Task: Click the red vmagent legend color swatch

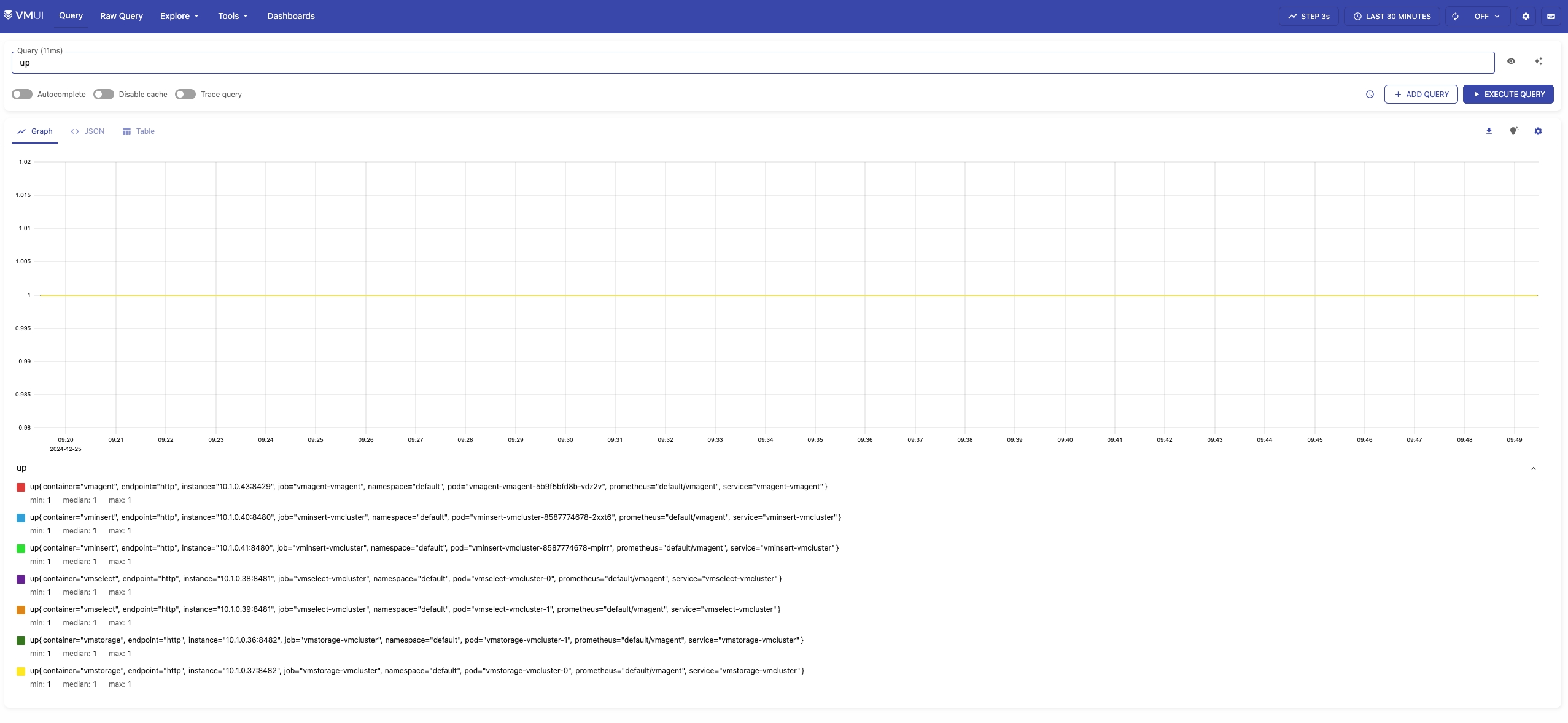Action: 21,487
